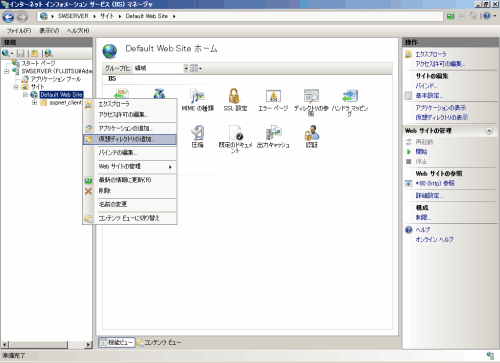Click エクスプローラ link in Actions pane

[431, 54]
